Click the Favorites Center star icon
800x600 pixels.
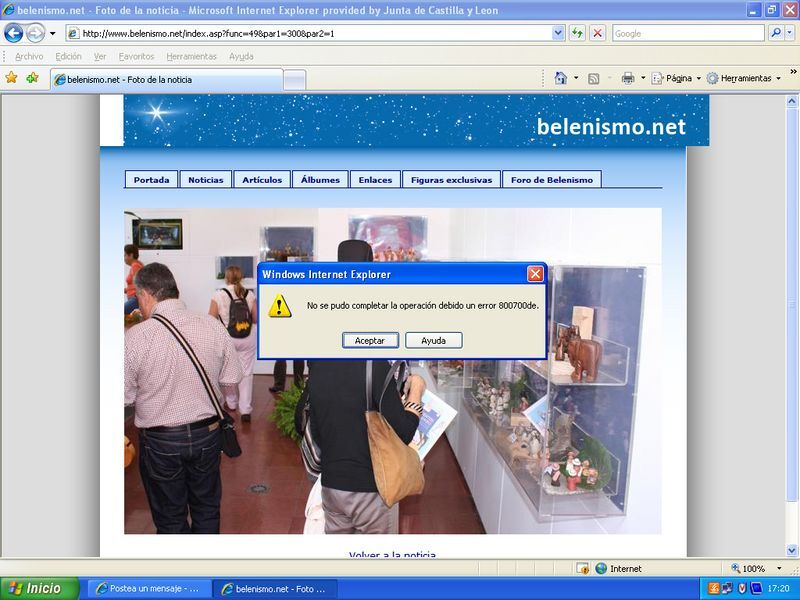(x=12, y=78)
